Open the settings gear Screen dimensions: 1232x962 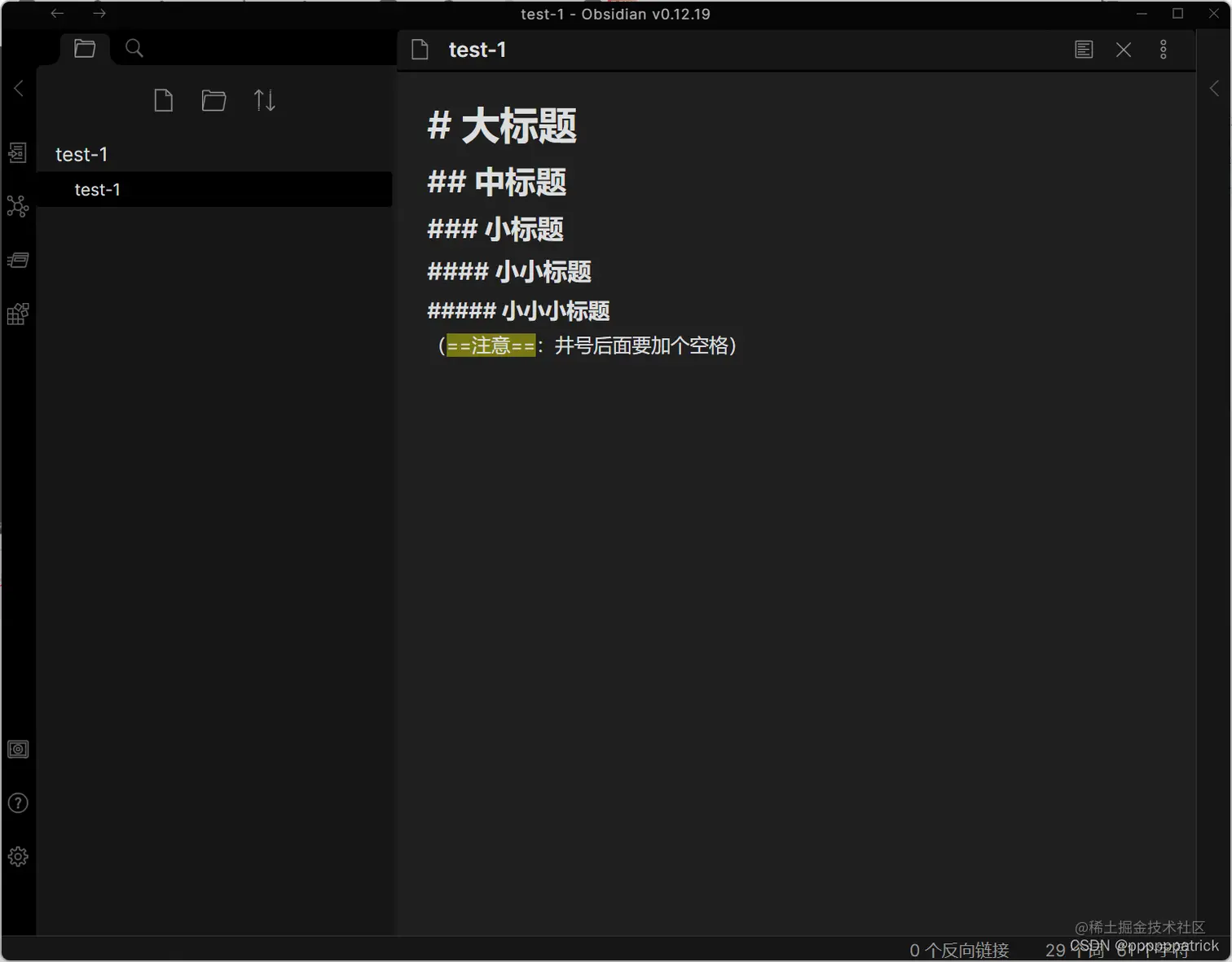(x=18, y=857)
